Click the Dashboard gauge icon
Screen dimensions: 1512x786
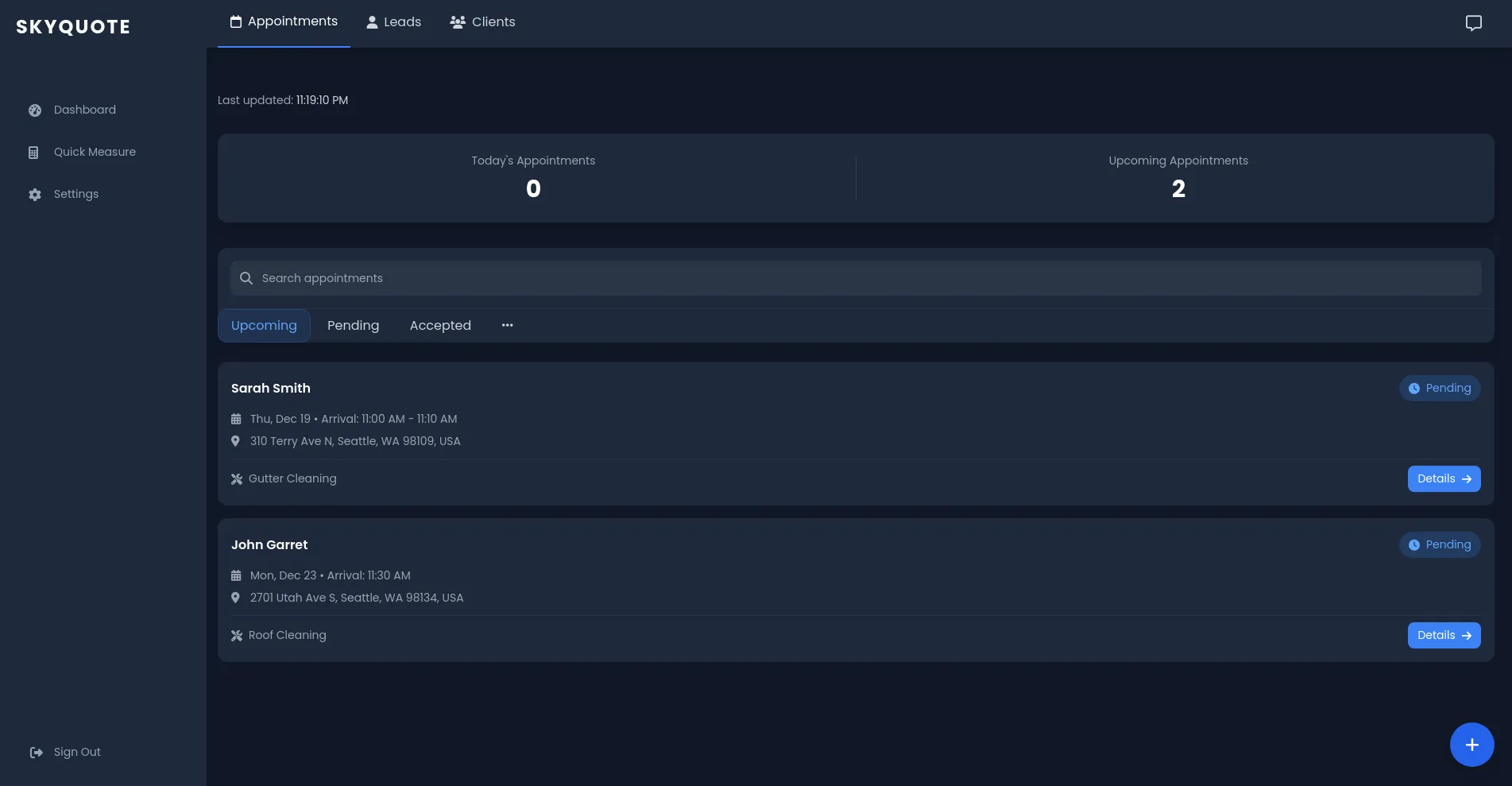pos(35,110)
